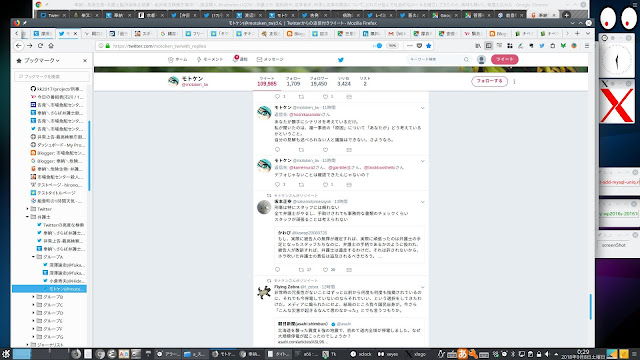Select the Tweets count 109,985
The image size is (640, 360).
(x=267, y=81)
